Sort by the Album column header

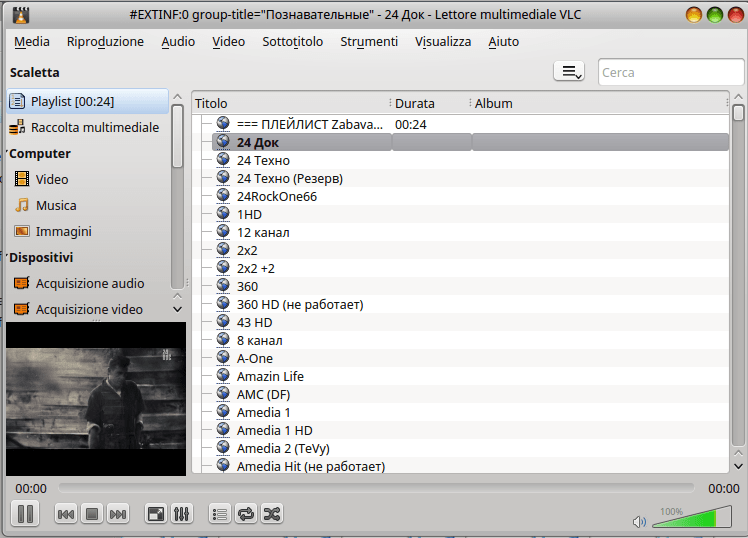599,103
